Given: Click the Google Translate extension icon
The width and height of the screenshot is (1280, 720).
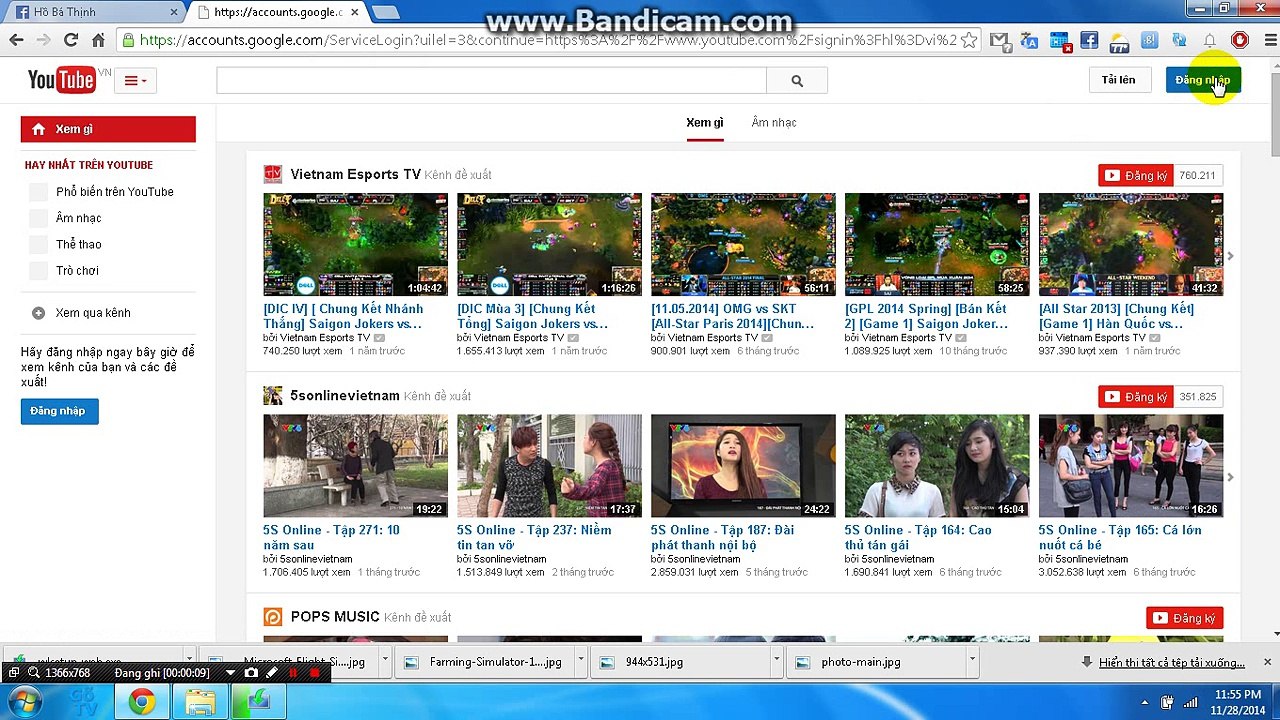Looking at the screenshot, I should pos(1029,41).
